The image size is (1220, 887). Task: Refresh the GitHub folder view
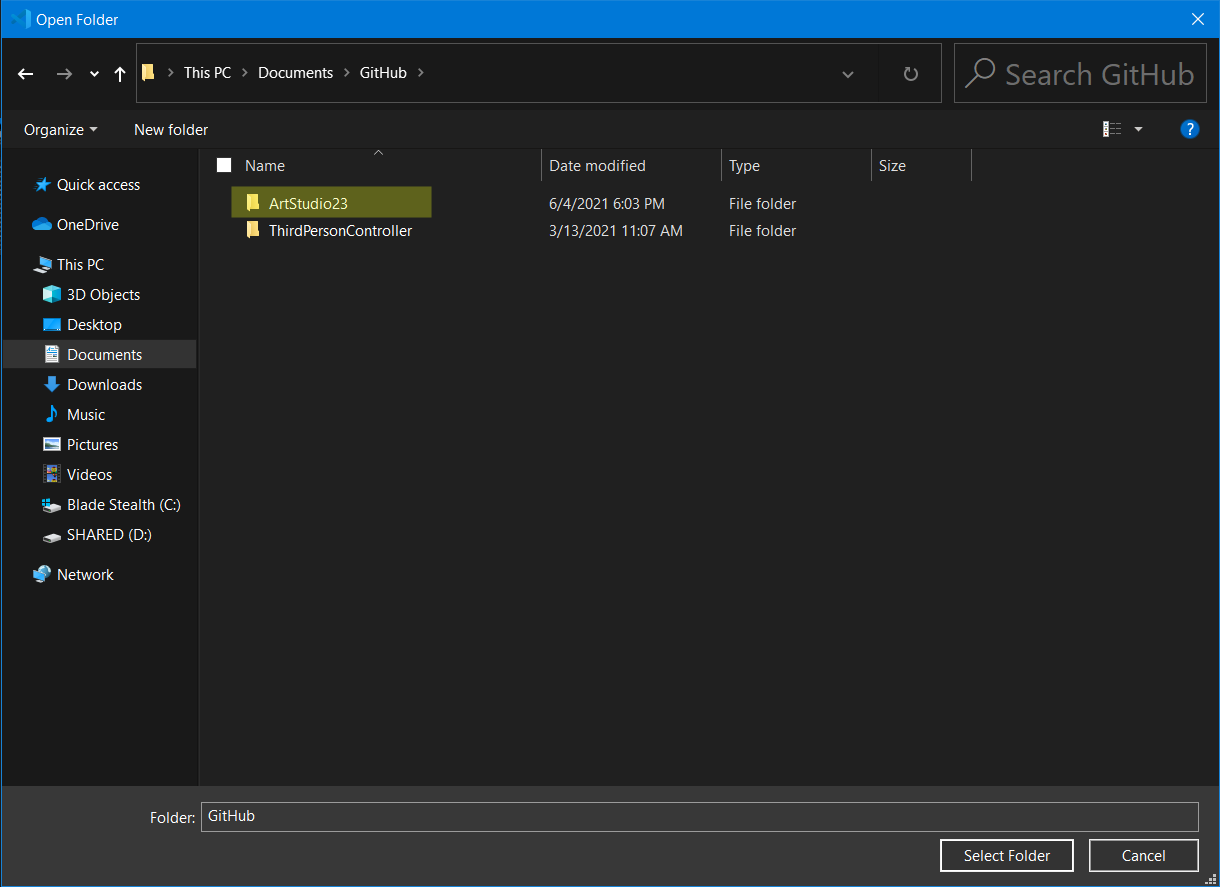(910, 74)
